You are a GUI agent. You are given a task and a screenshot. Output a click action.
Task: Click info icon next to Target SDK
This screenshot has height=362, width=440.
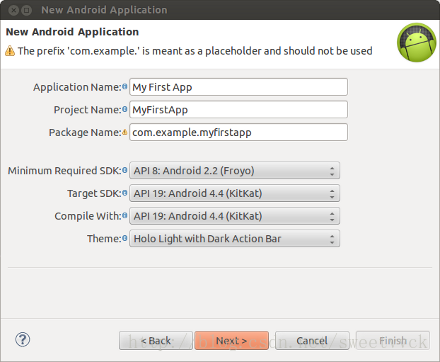click(125, 193)
